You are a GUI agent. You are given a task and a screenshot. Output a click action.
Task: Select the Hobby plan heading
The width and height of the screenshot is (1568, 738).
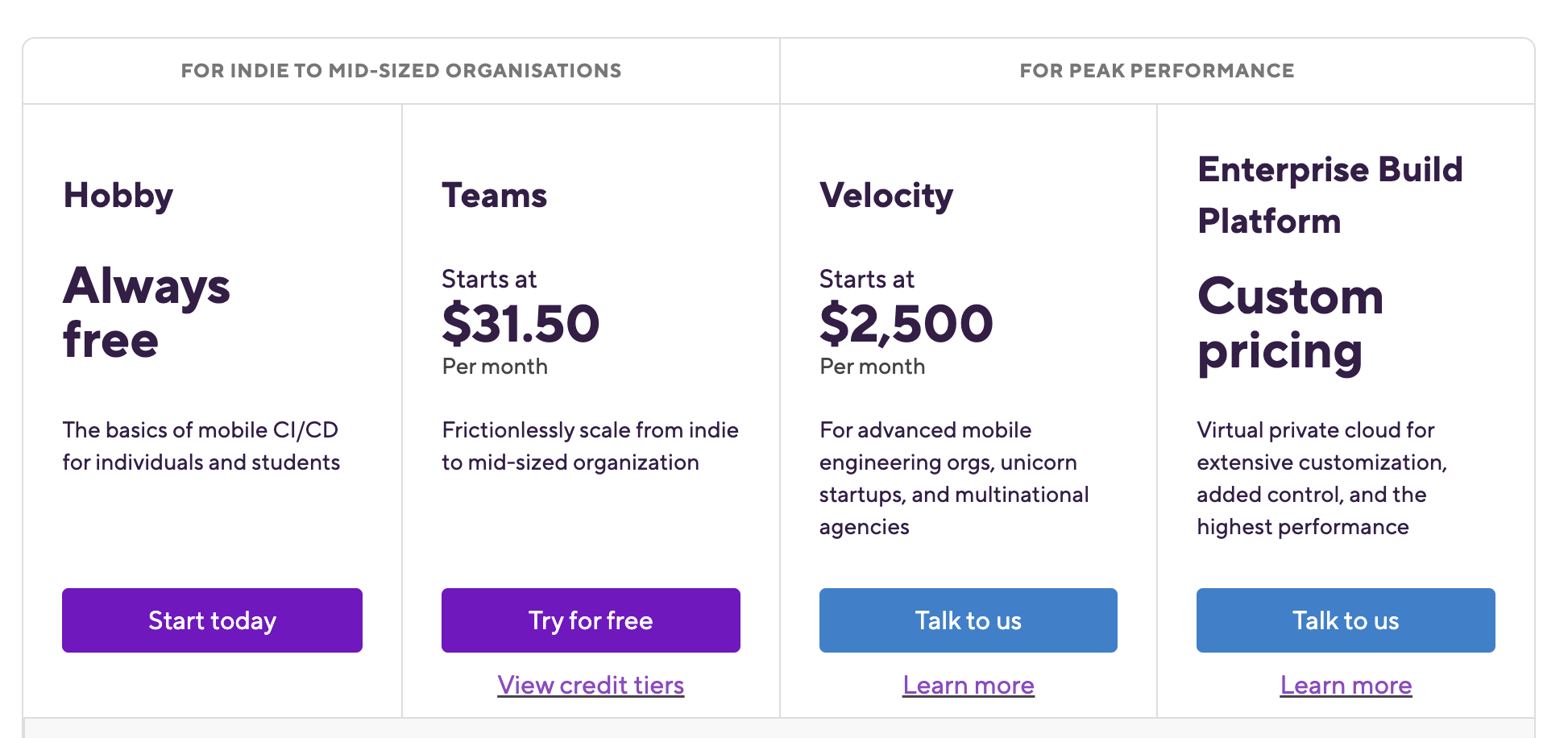click(x=118, y=196)
